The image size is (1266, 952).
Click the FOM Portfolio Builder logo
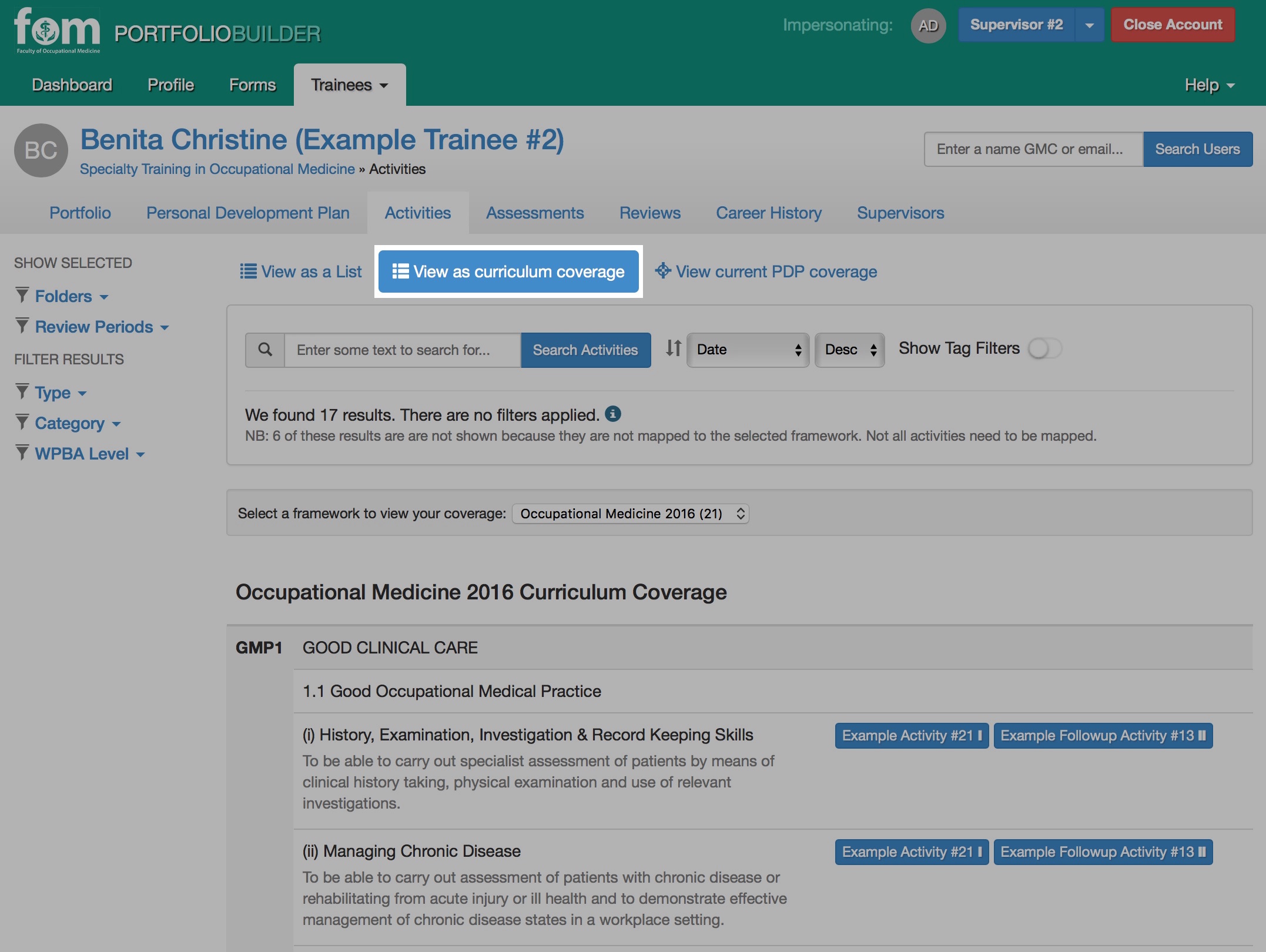point(168,31)
